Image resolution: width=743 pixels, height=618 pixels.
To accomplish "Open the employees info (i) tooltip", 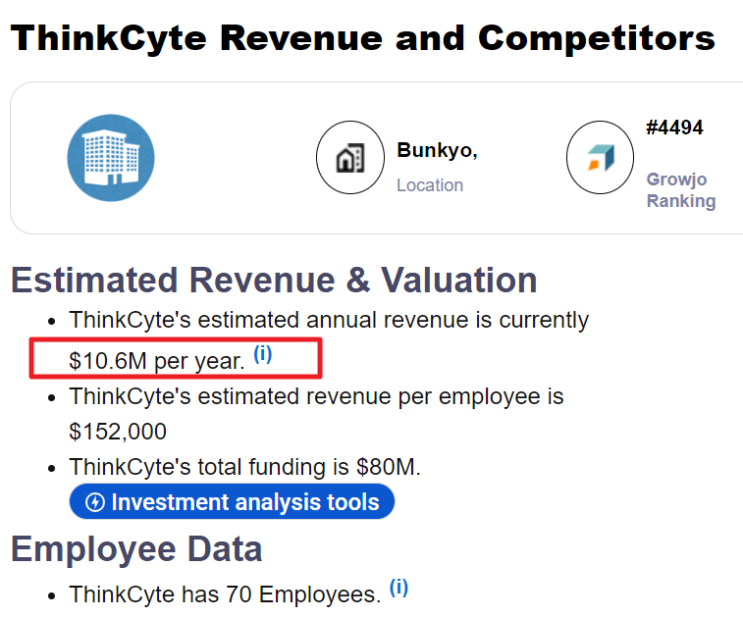I will (x=399, y=588).
